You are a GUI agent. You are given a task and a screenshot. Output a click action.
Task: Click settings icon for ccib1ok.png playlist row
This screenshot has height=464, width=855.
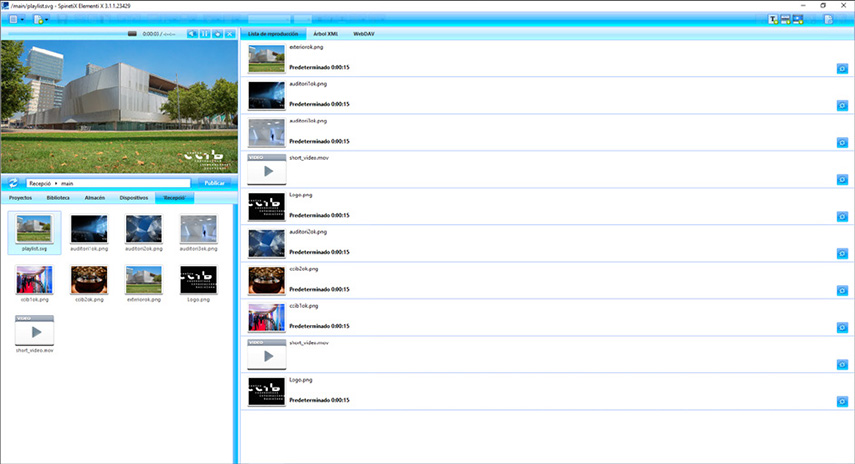click(x=842, y=328)
